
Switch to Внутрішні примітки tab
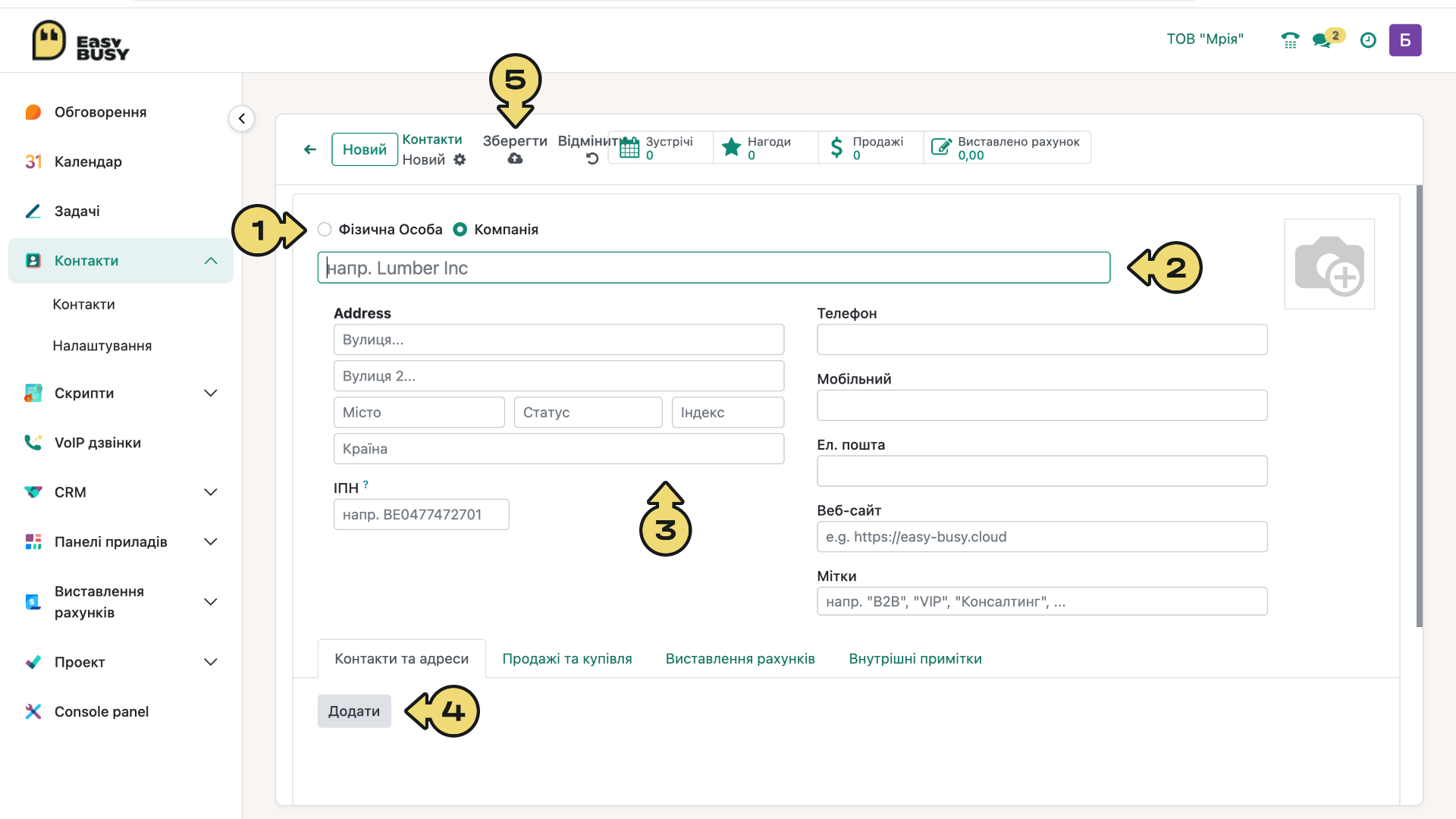point(915,659)
